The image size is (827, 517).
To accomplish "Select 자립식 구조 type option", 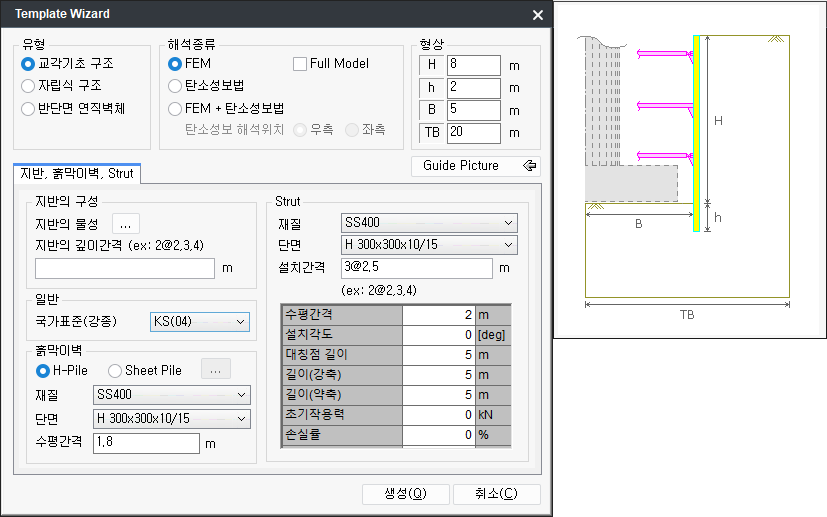I will [x=28, y=86].
